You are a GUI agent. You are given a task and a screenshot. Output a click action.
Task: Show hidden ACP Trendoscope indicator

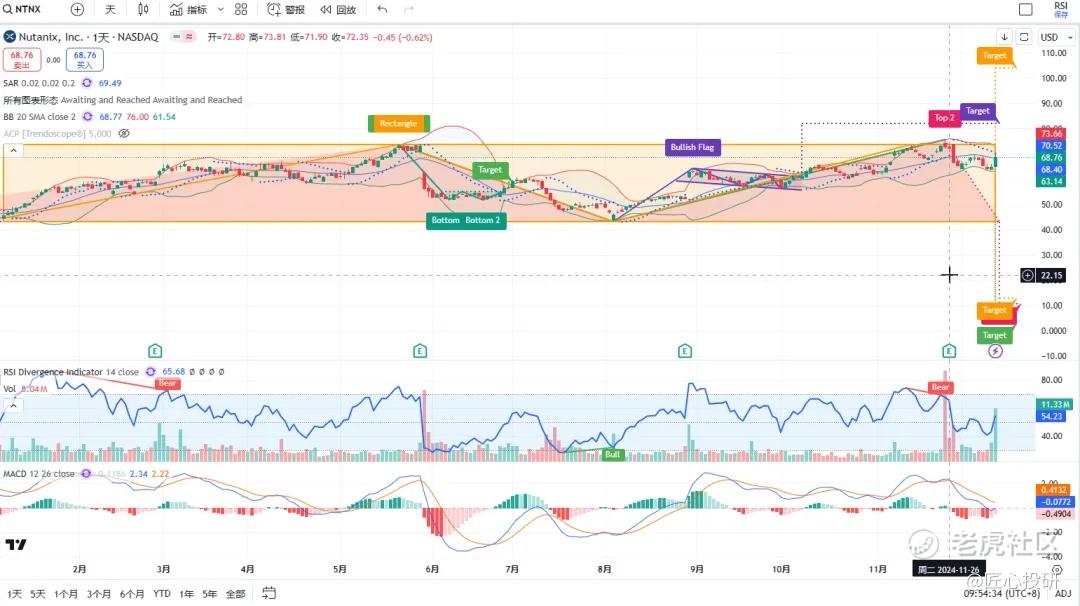[x=124, y=134]
